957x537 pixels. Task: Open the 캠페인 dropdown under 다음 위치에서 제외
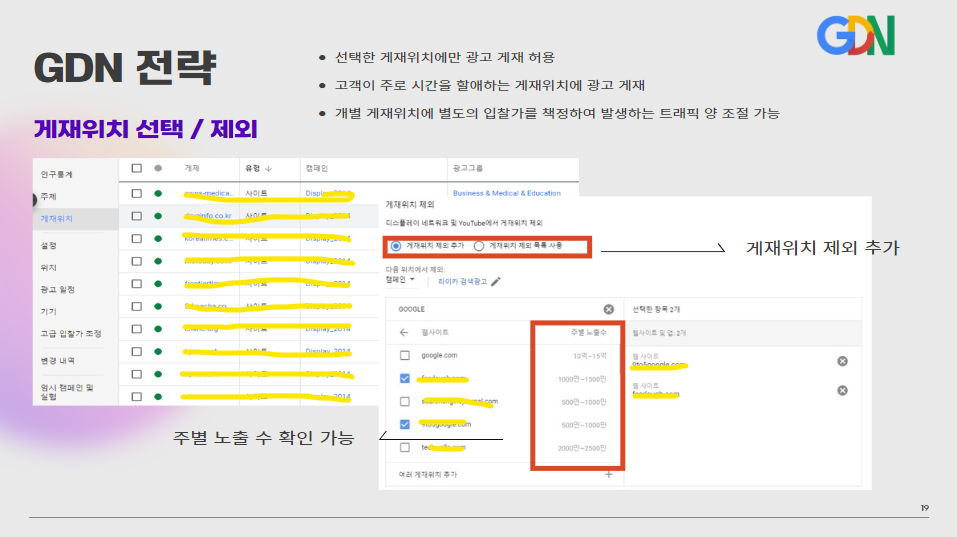(x=400, y=279)
